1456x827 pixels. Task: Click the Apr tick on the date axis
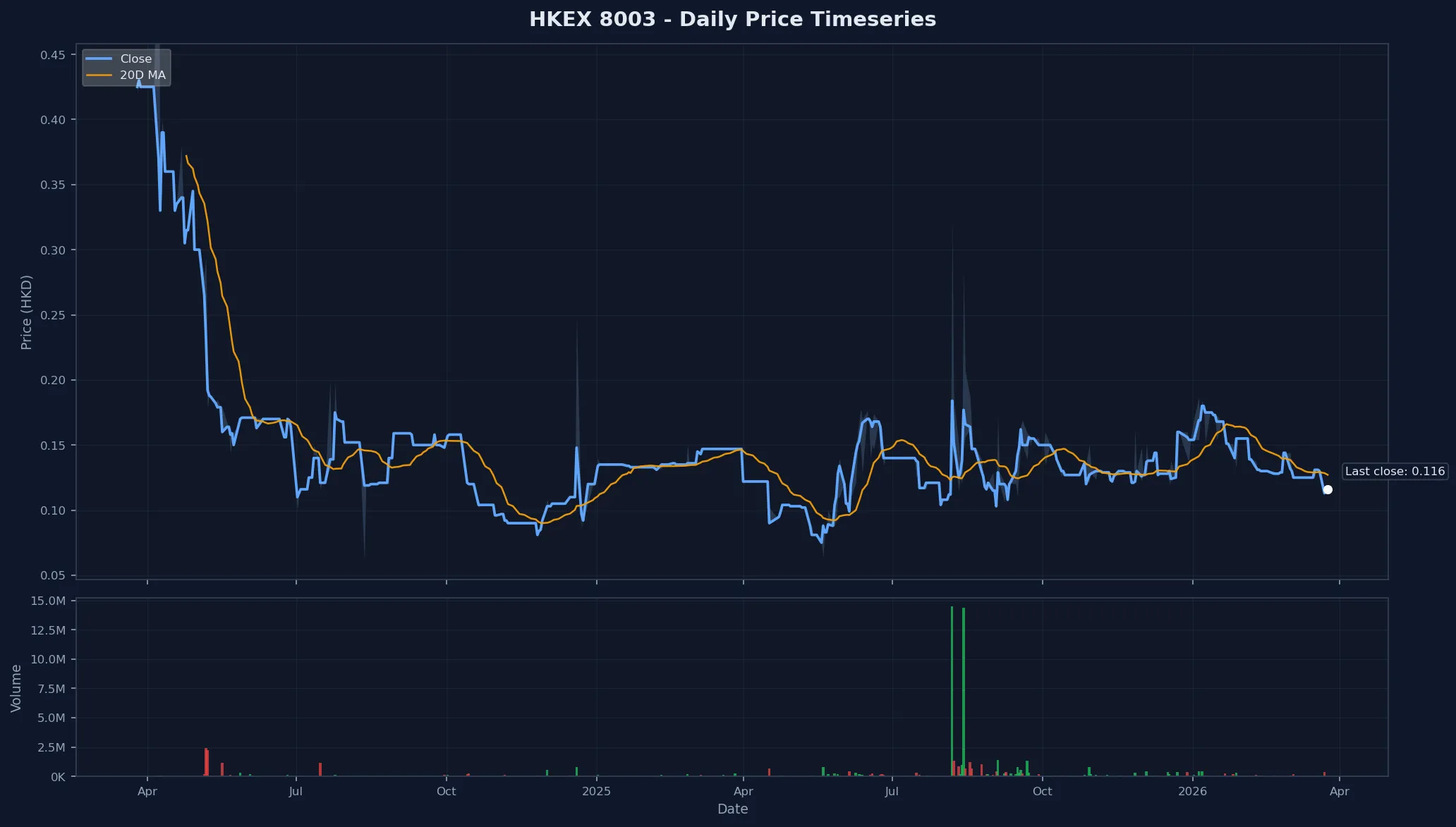(x=147, y=791)
